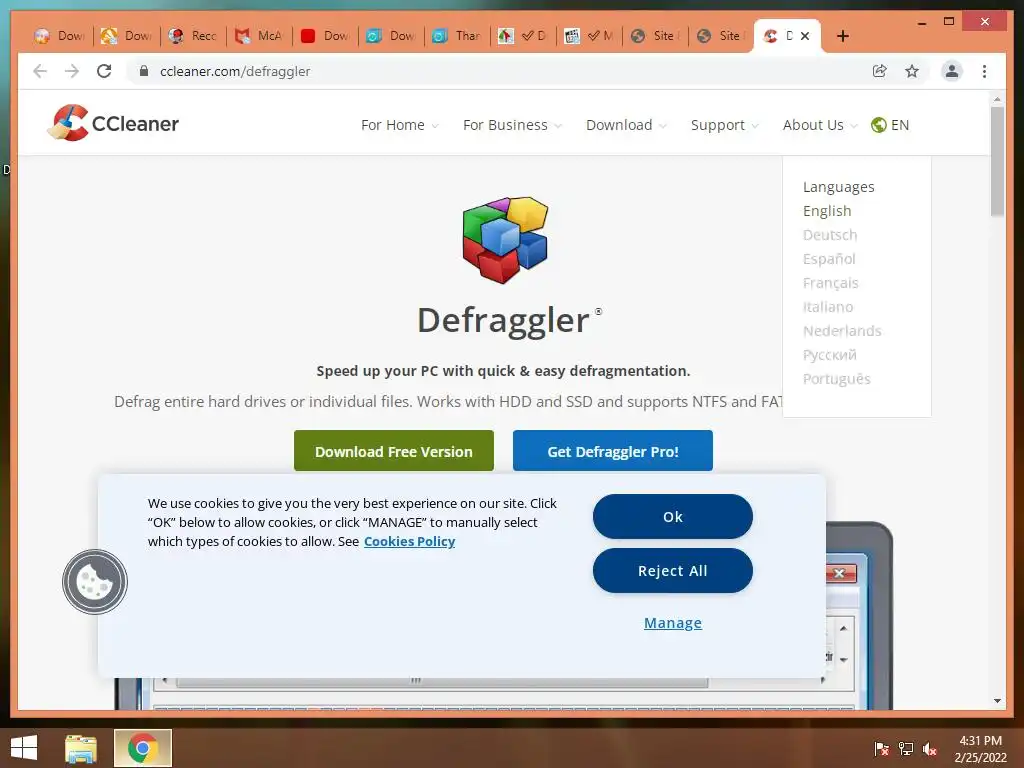Expand the About Us menu
This screenshot has height=768, width=1024.
[x=820, y=125]
